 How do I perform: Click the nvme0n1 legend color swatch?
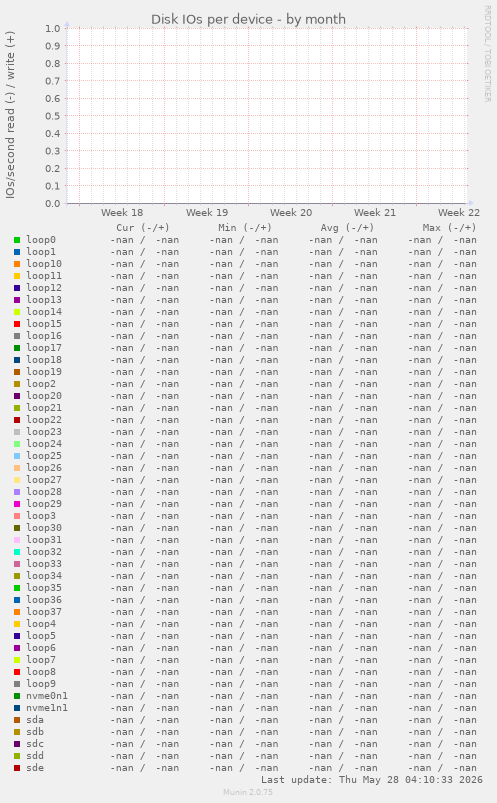pos(17,696)
